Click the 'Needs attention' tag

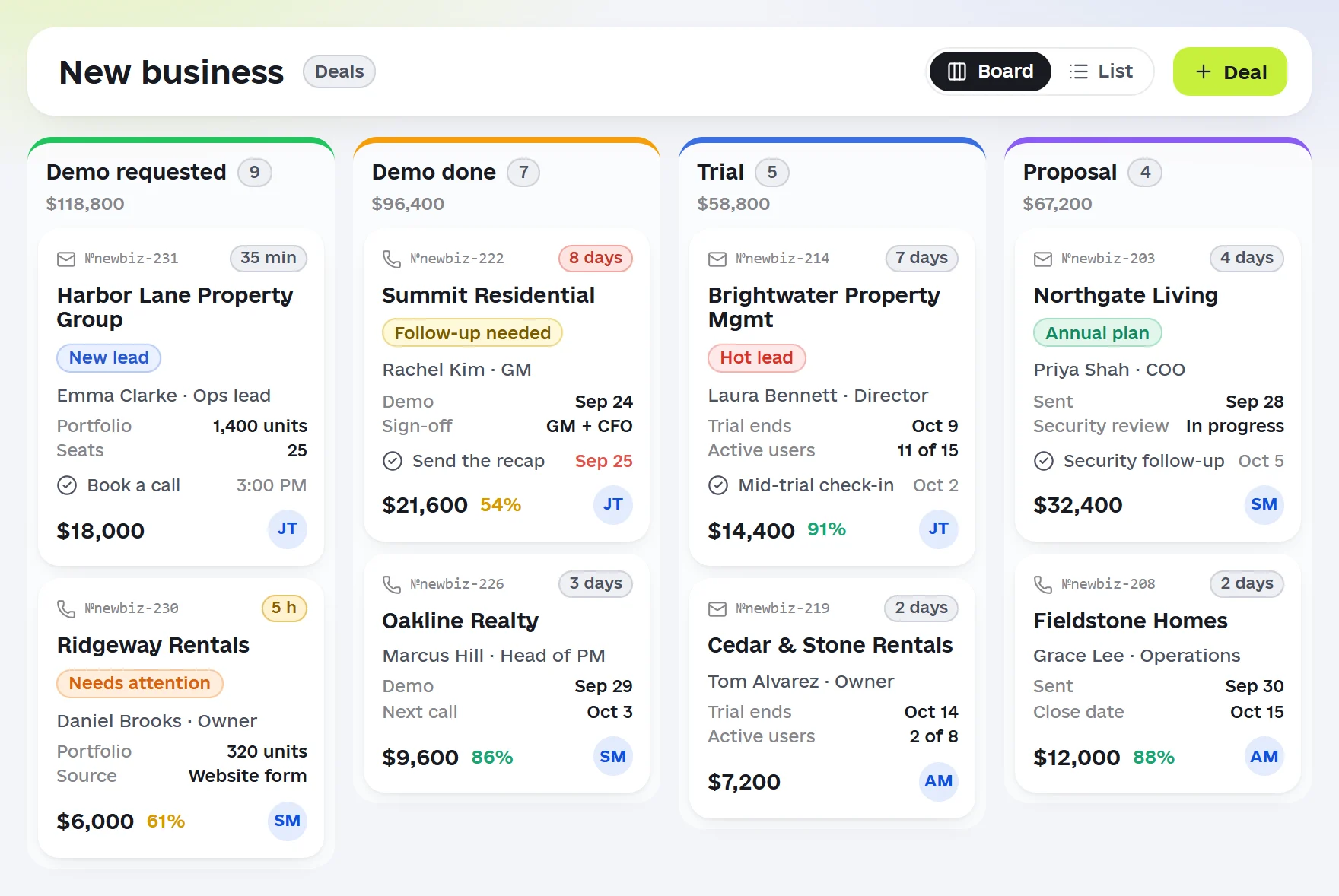click(x=140, y=684)
